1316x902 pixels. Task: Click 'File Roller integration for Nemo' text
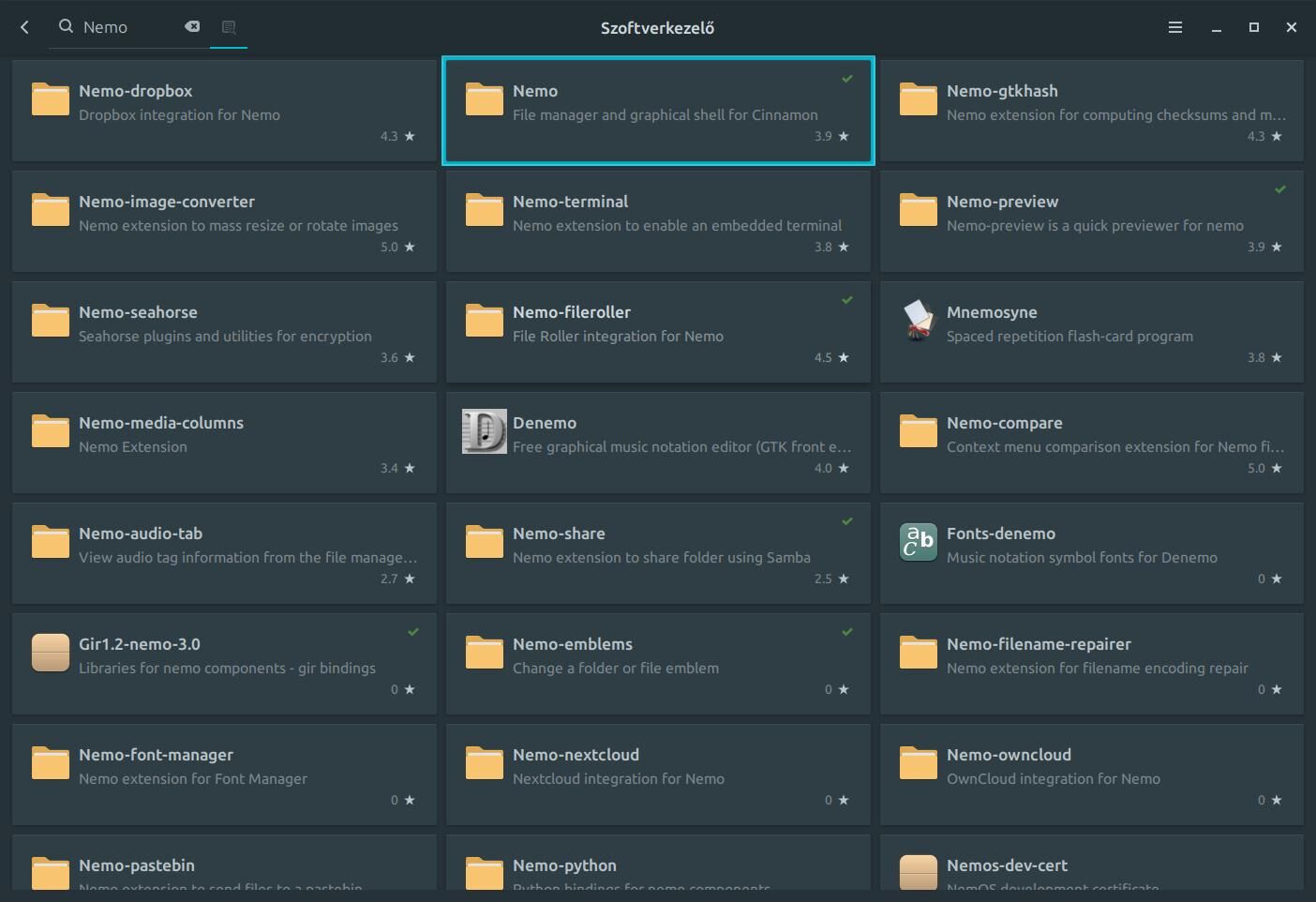pyautogui.click(x=618, y=337)
